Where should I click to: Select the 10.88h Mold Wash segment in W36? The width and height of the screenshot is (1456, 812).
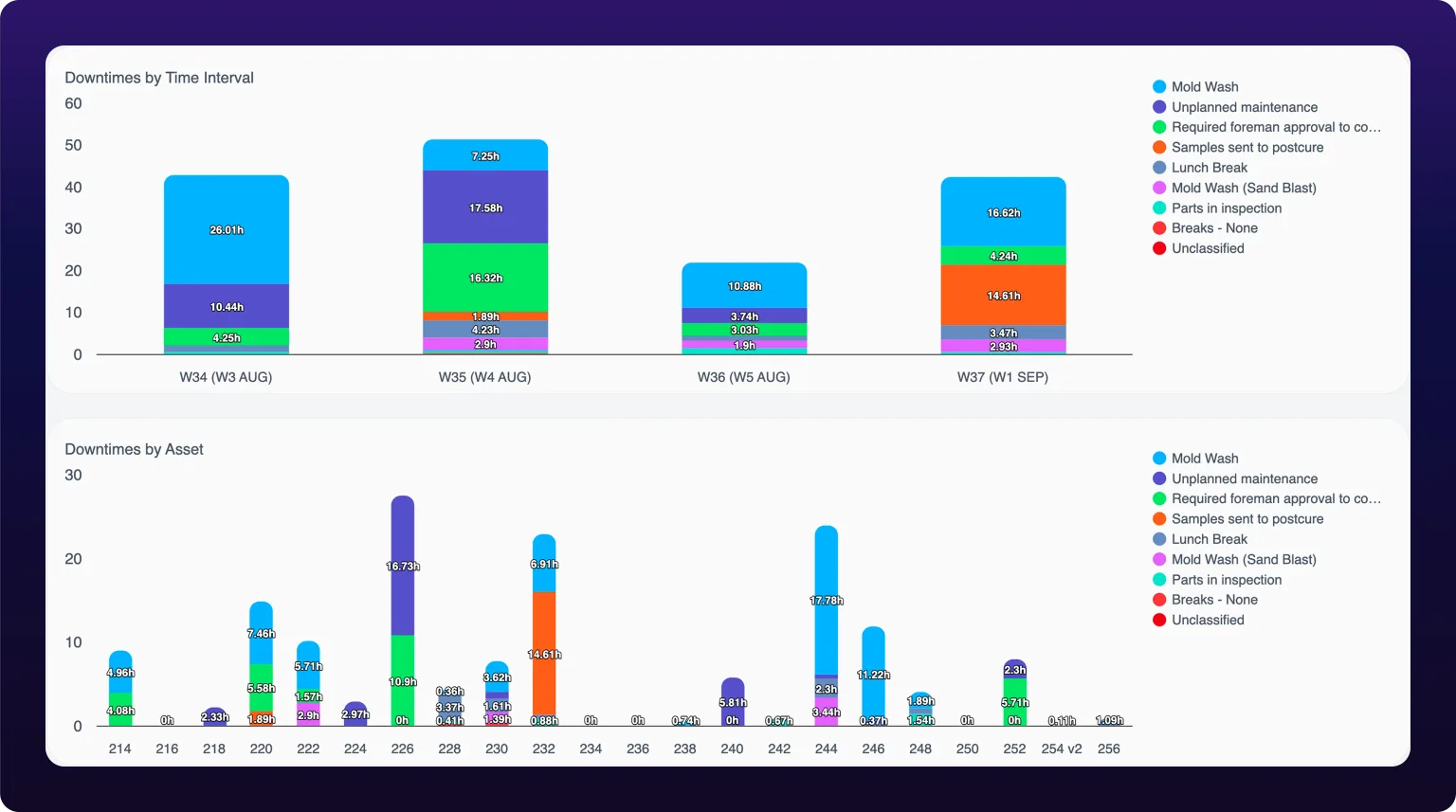[744, 285]
